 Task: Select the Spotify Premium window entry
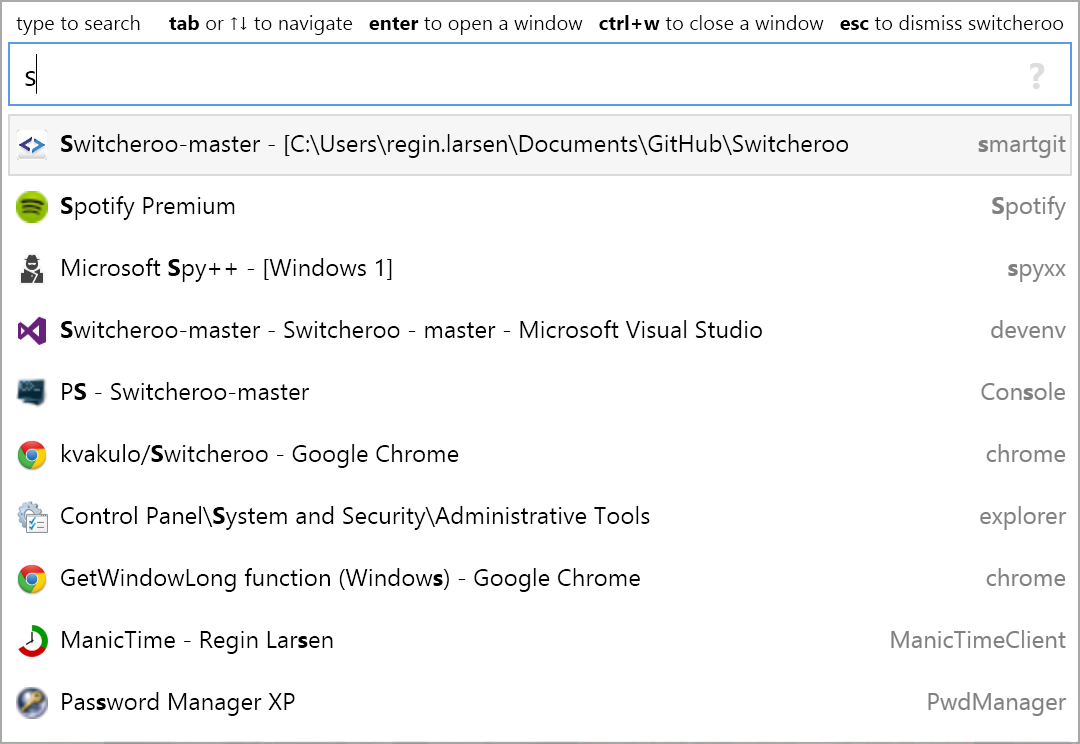540,207
